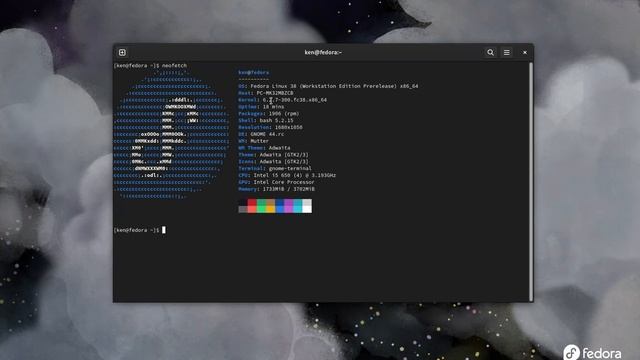
Task: Click the WM line Mutter
Action: [x=253, y=141]
